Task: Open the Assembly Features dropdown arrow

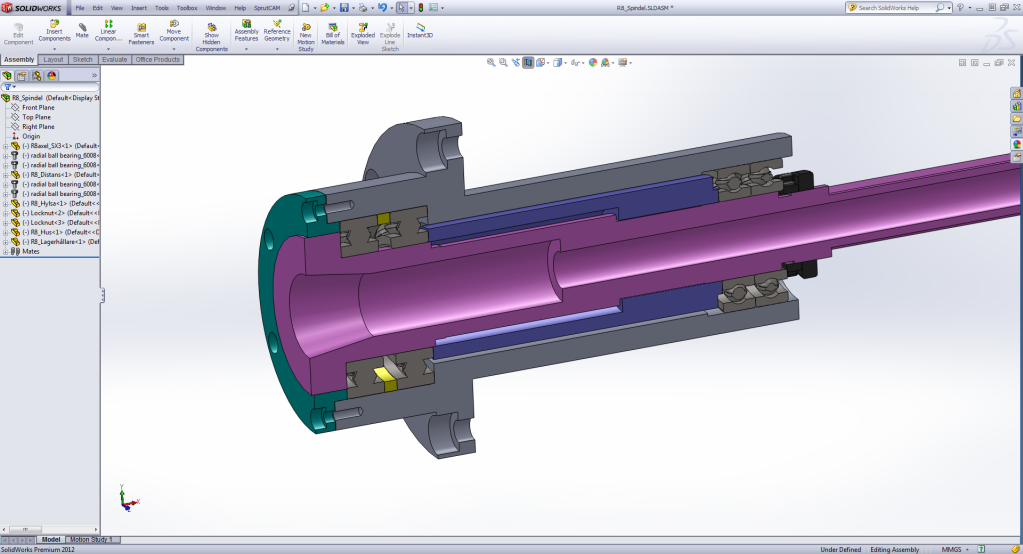Action: (247, 49)
